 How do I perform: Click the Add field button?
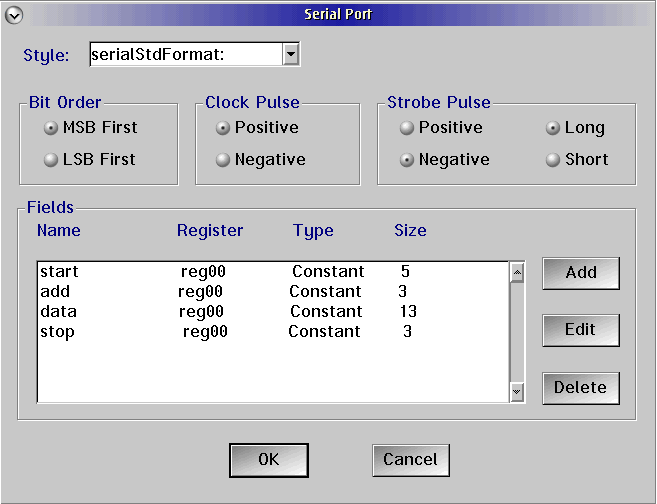pyautogui.click(x=581, y=273)
